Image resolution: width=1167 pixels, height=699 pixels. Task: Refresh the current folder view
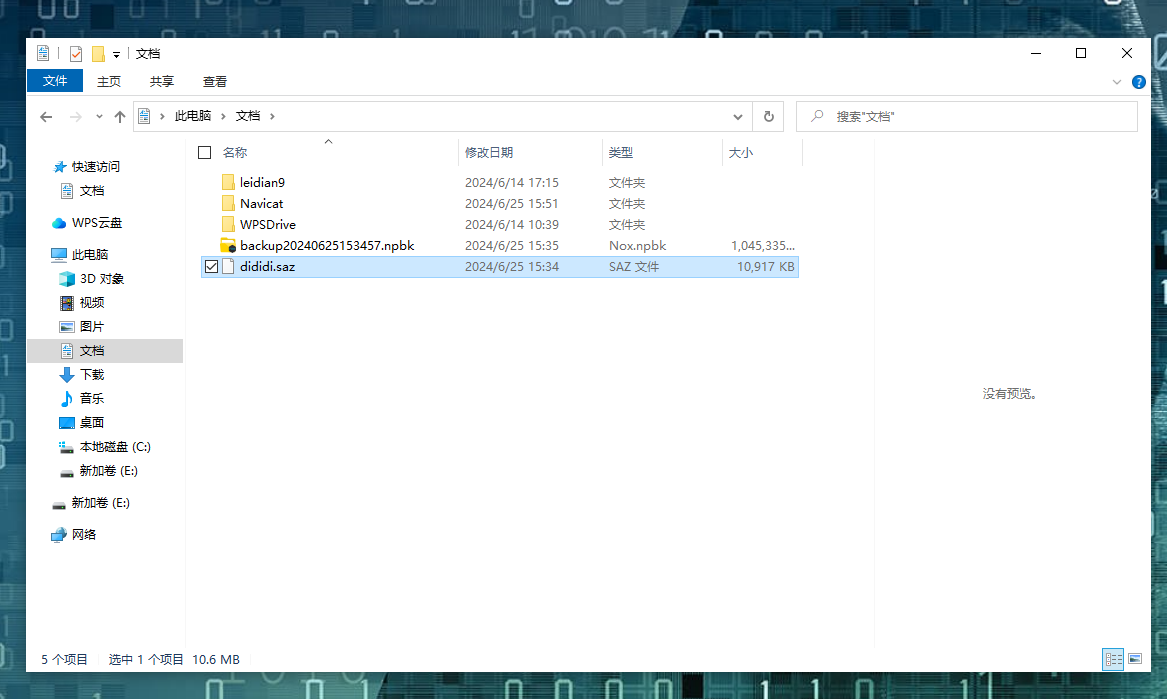(768, 116)
